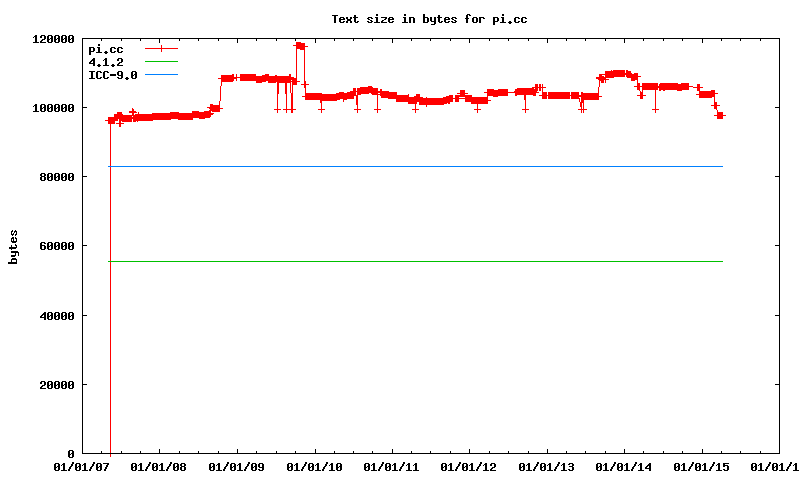Click the 4.1.2 legend label
800x480 pixels.
(105, 61)
